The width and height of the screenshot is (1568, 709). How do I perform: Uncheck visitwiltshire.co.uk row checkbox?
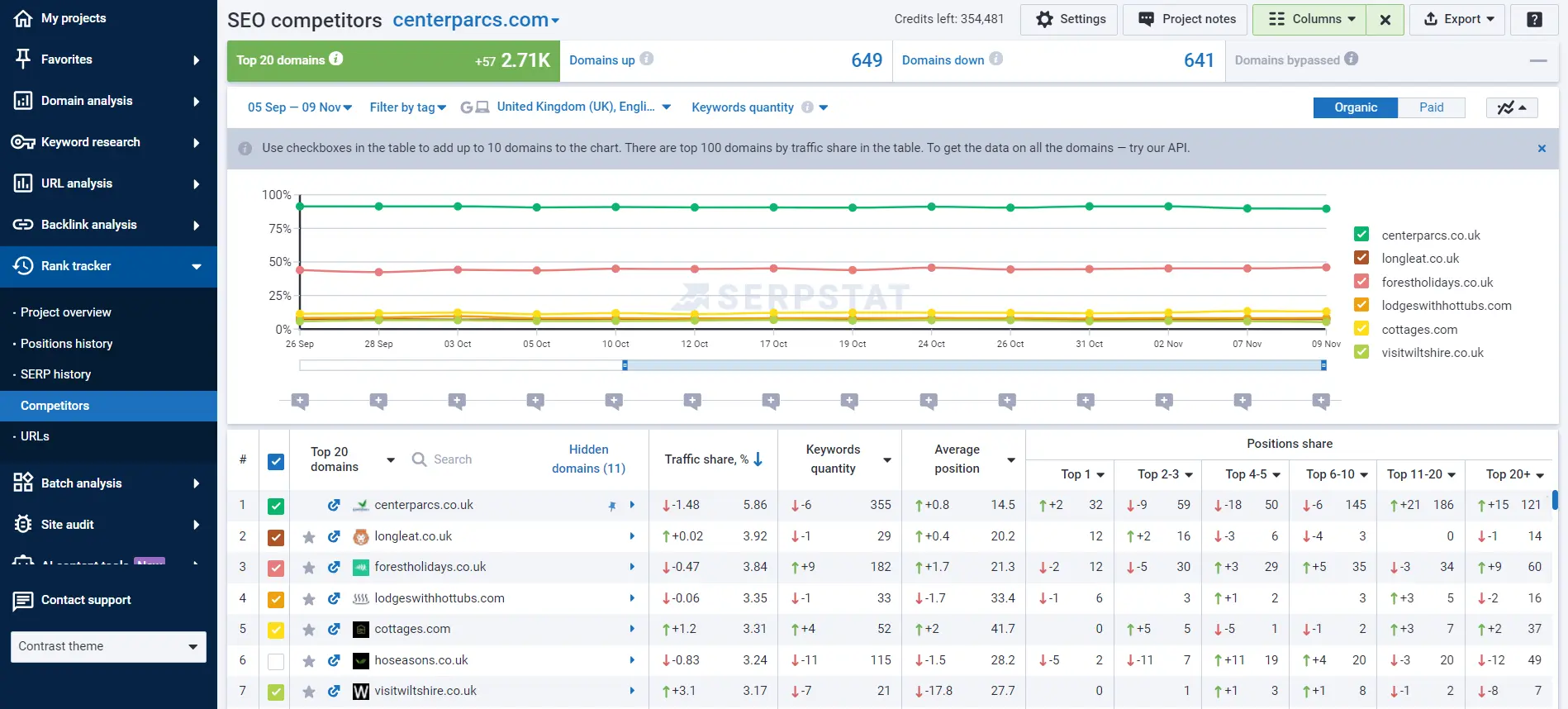[x=276, y=692]
